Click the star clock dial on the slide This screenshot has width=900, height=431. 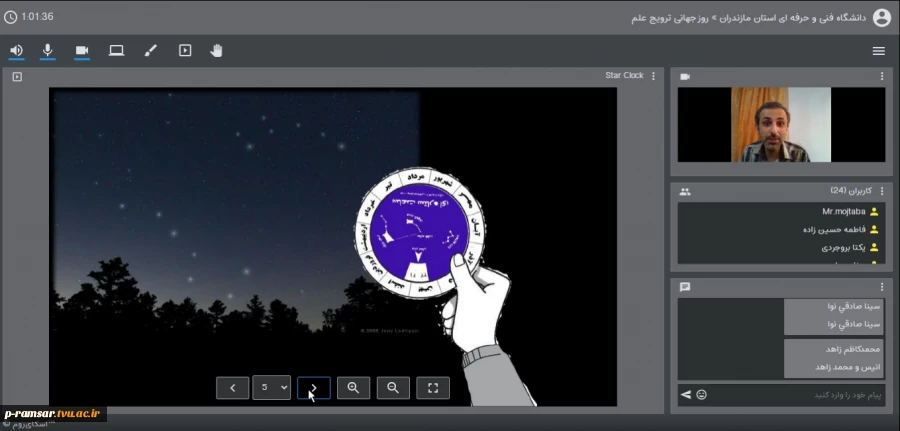click(419, 234)
